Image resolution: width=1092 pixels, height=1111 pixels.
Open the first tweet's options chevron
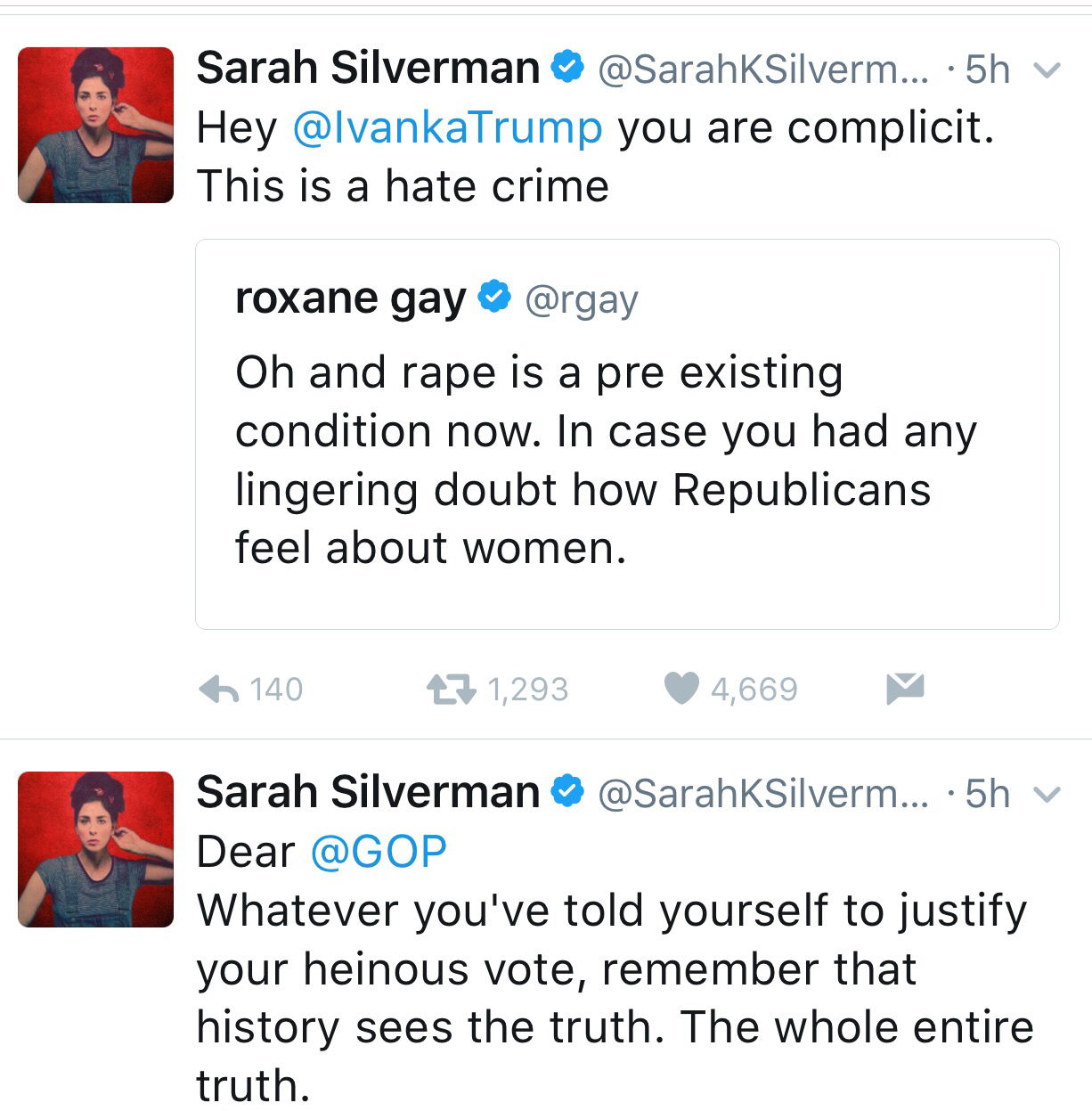(1049, 69)
